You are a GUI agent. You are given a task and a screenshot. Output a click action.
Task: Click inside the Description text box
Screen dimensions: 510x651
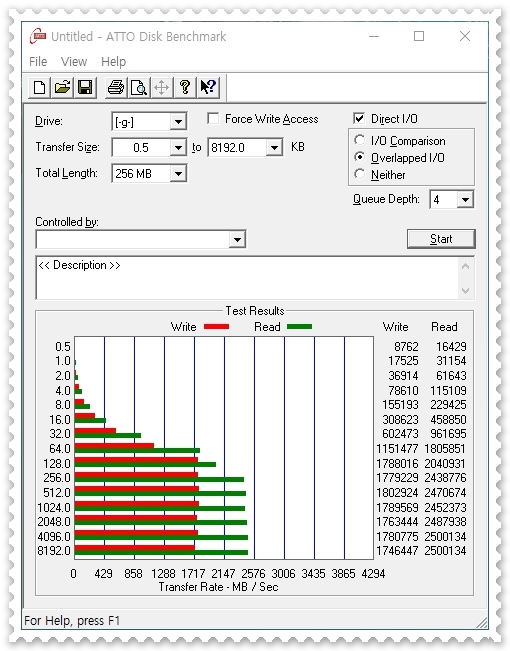[247, 277]
